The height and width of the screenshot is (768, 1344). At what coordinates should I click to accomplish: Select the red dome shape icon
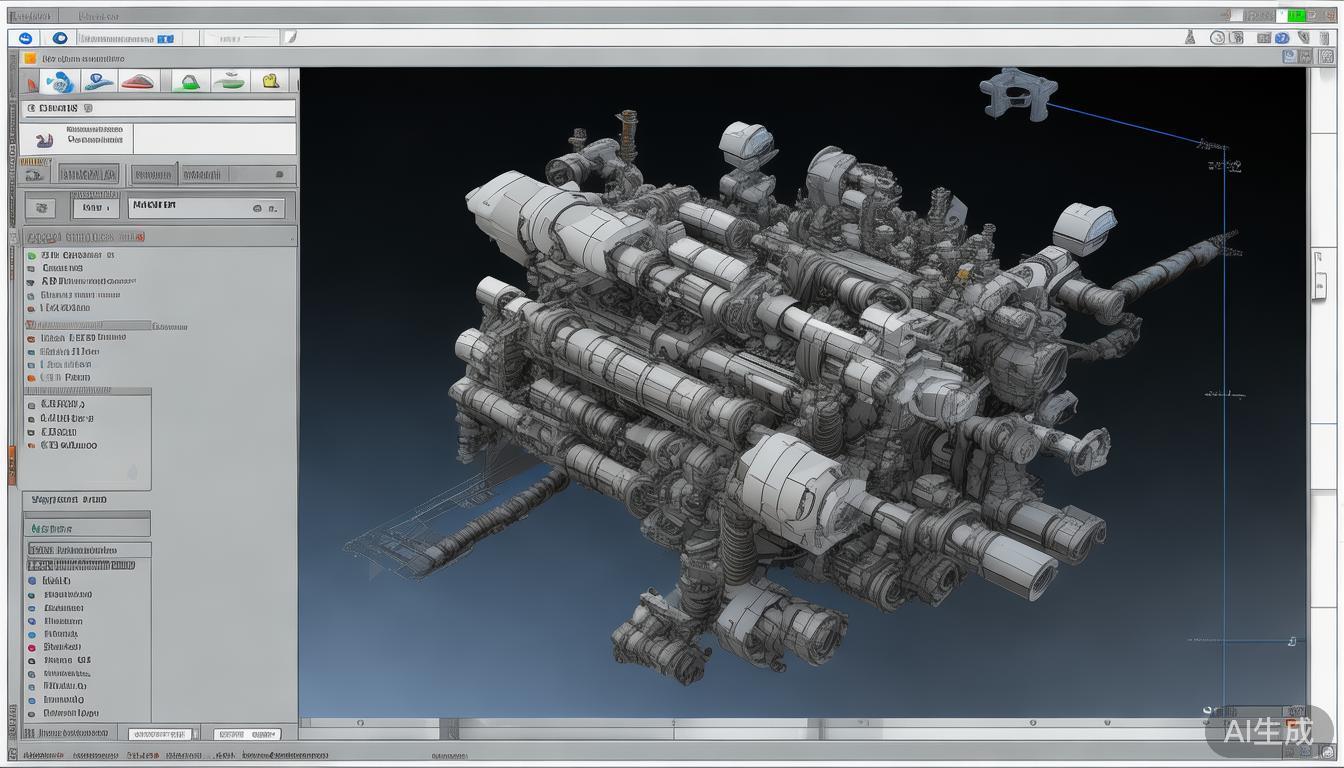point(139,82)
